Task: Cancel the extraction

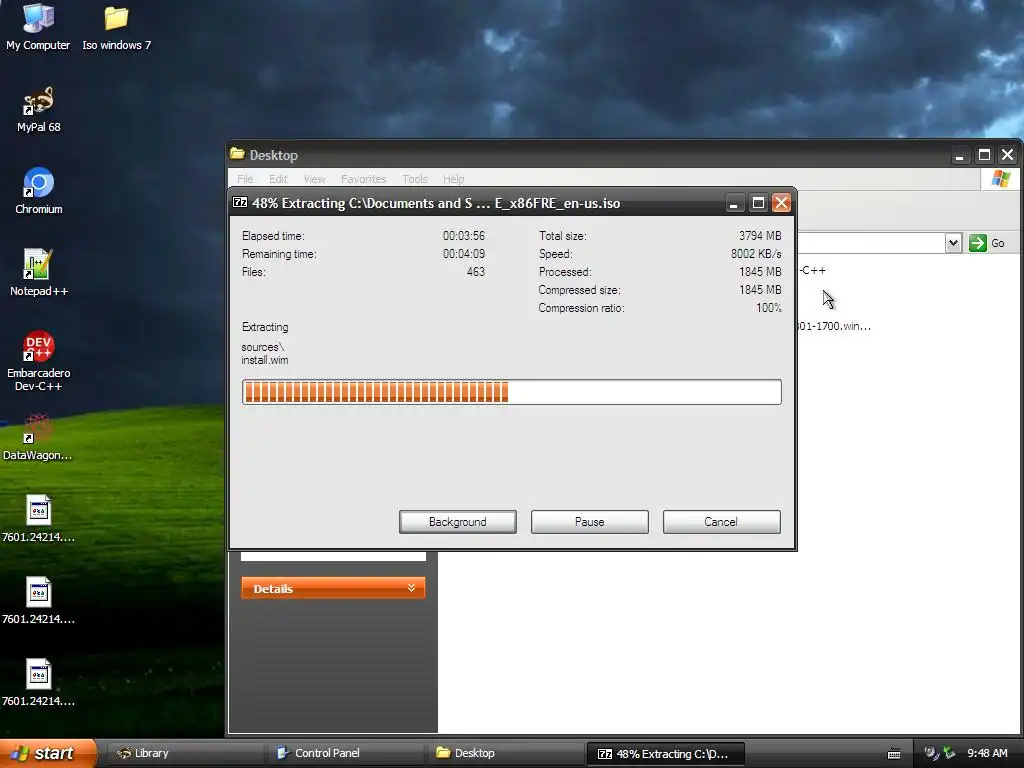Action: [x=722, y=522]
